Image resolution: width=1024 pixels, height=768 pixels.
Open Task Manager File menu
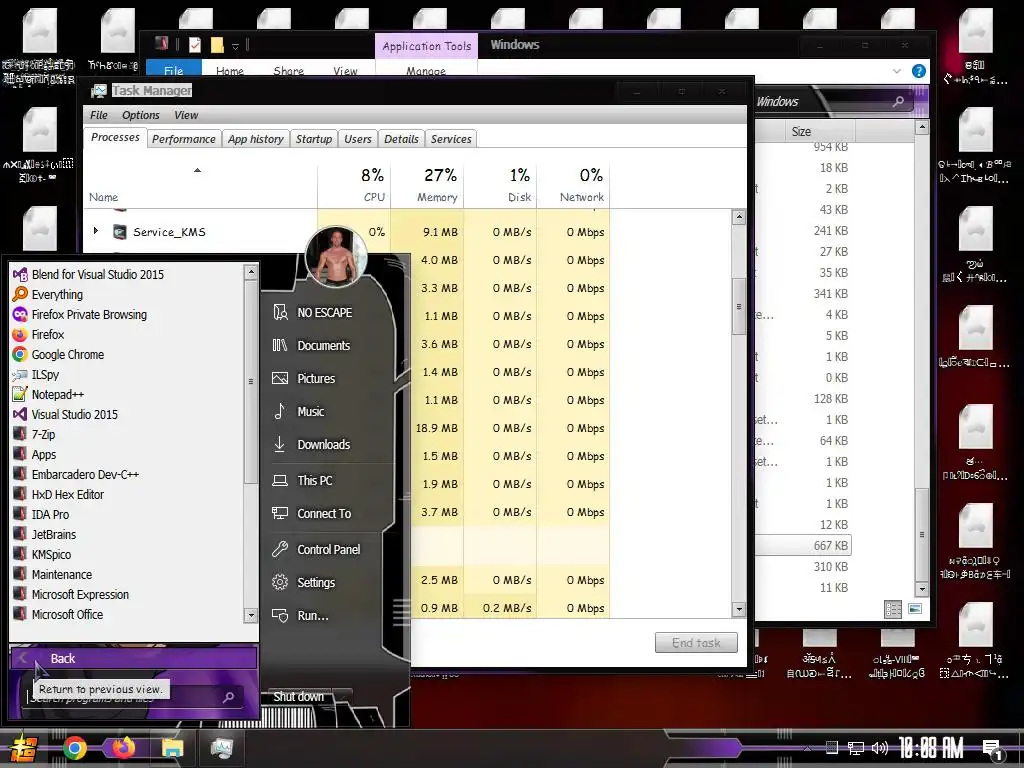pyautogui.click(x=99, y=115)
